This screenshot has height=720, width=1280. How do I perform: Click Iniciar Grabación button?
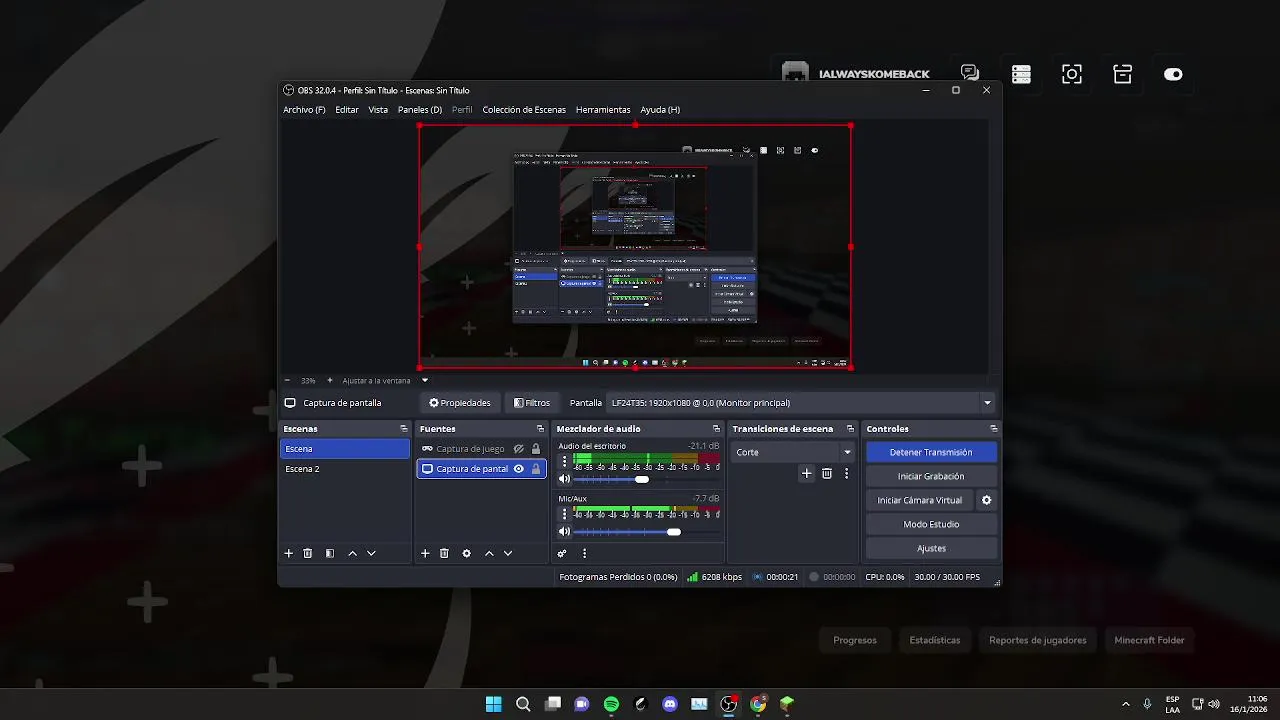click(x=931, y=476)
